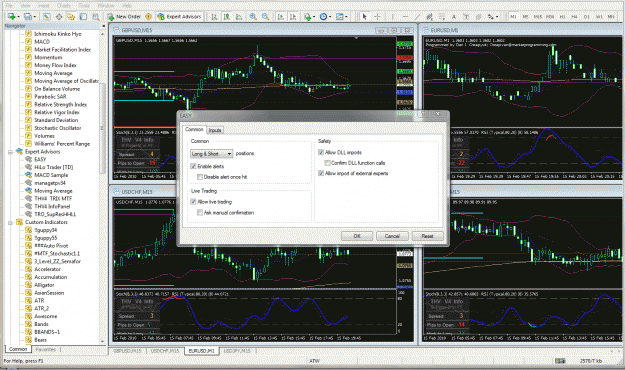Select the Horizontal line tool

click(405, 16)
